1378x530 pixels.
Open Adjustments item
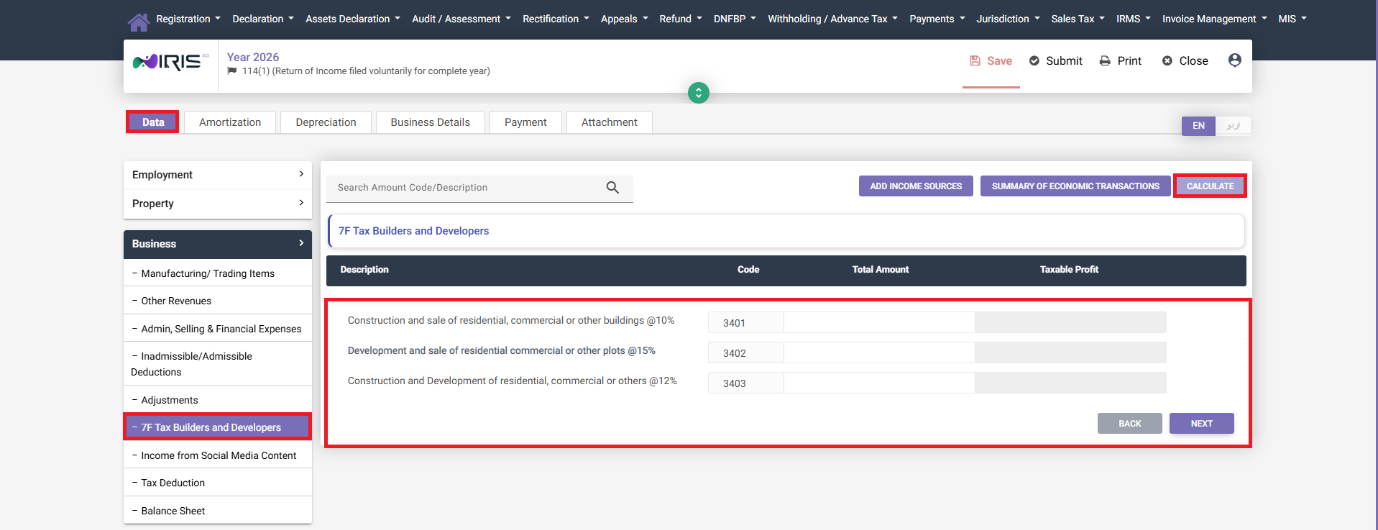218,400
